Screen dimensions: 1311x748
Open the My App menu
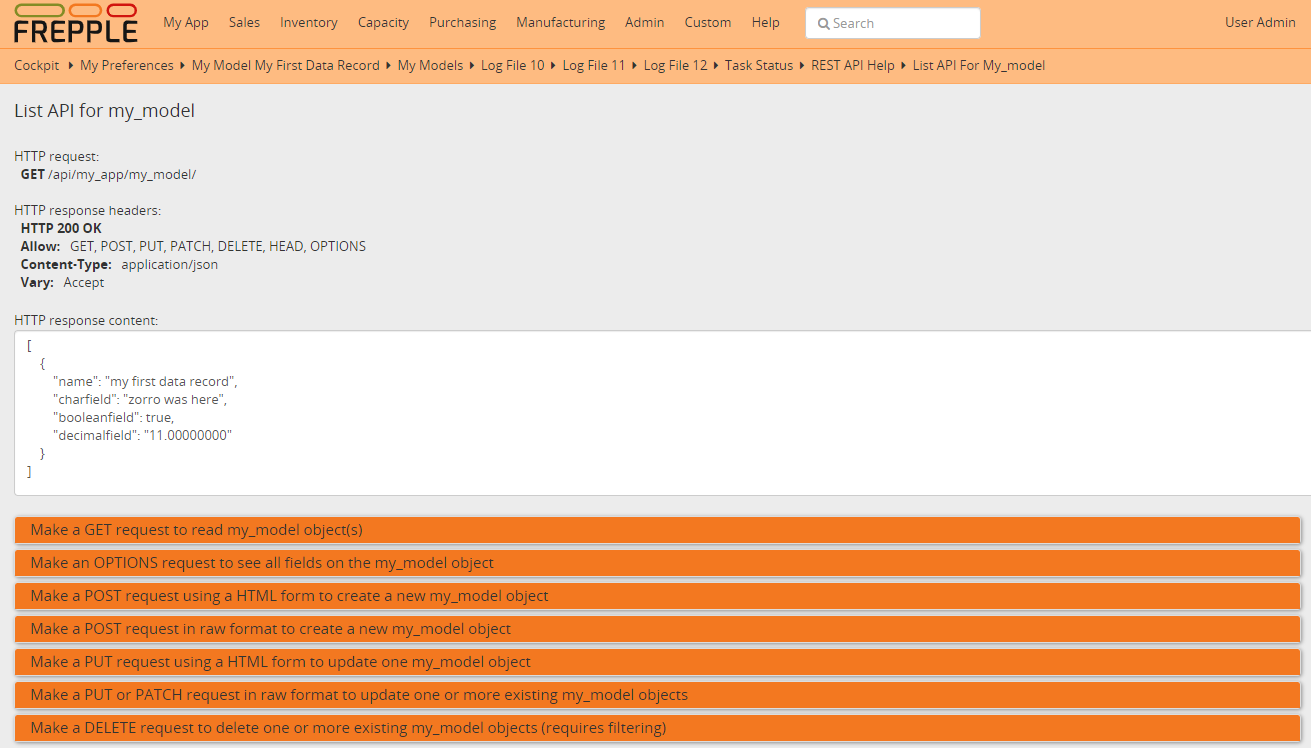point(186,22)
